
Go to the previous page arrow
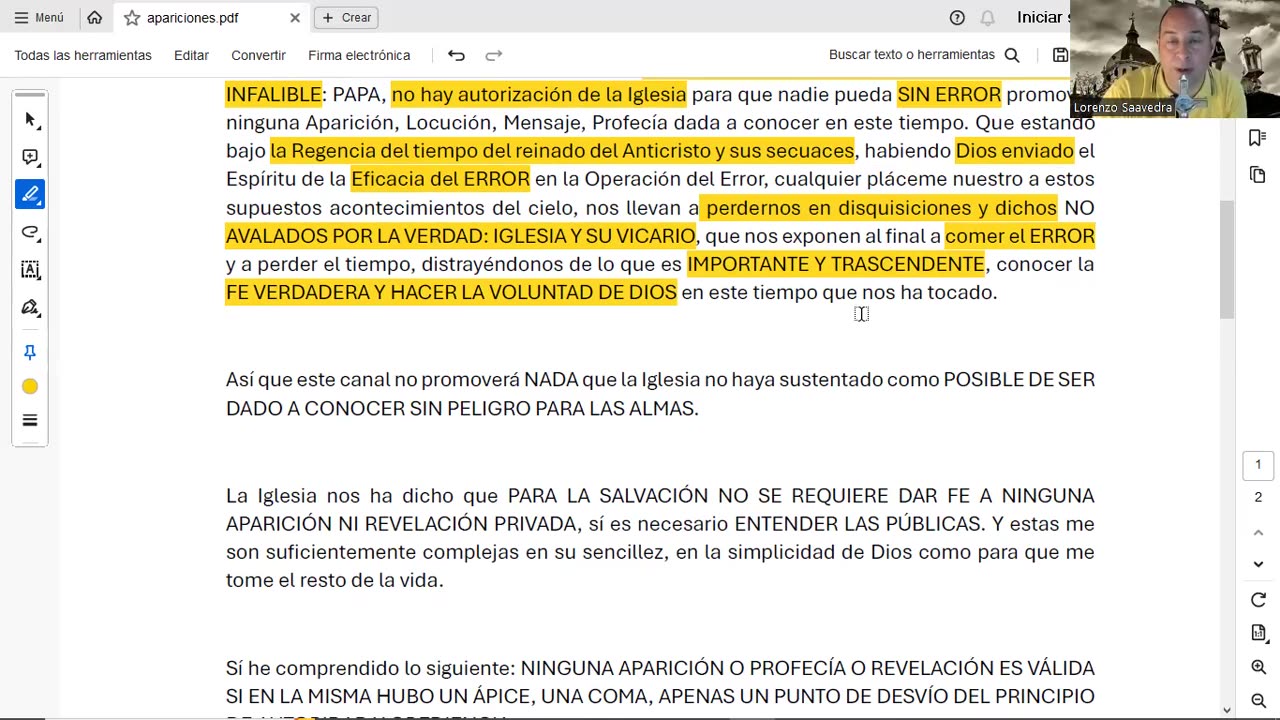click(x=1258, y=533)
